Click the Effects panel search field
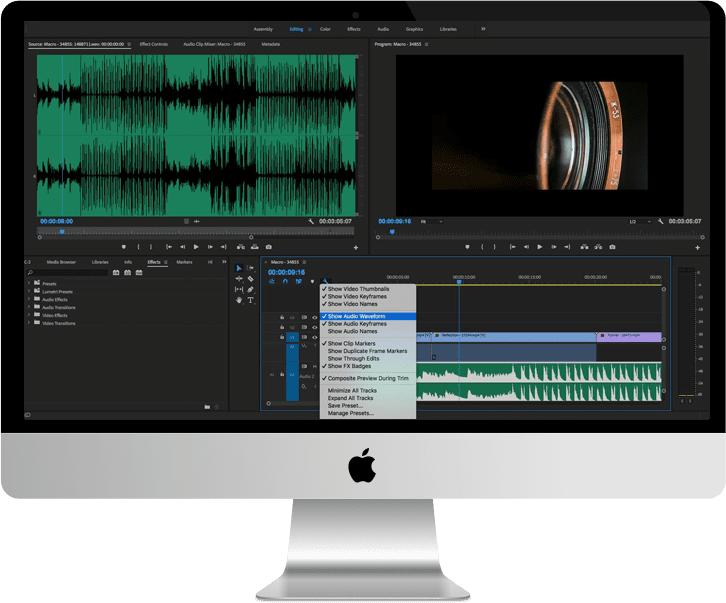Viewport: 726px width, 603px height. (68, 273)
